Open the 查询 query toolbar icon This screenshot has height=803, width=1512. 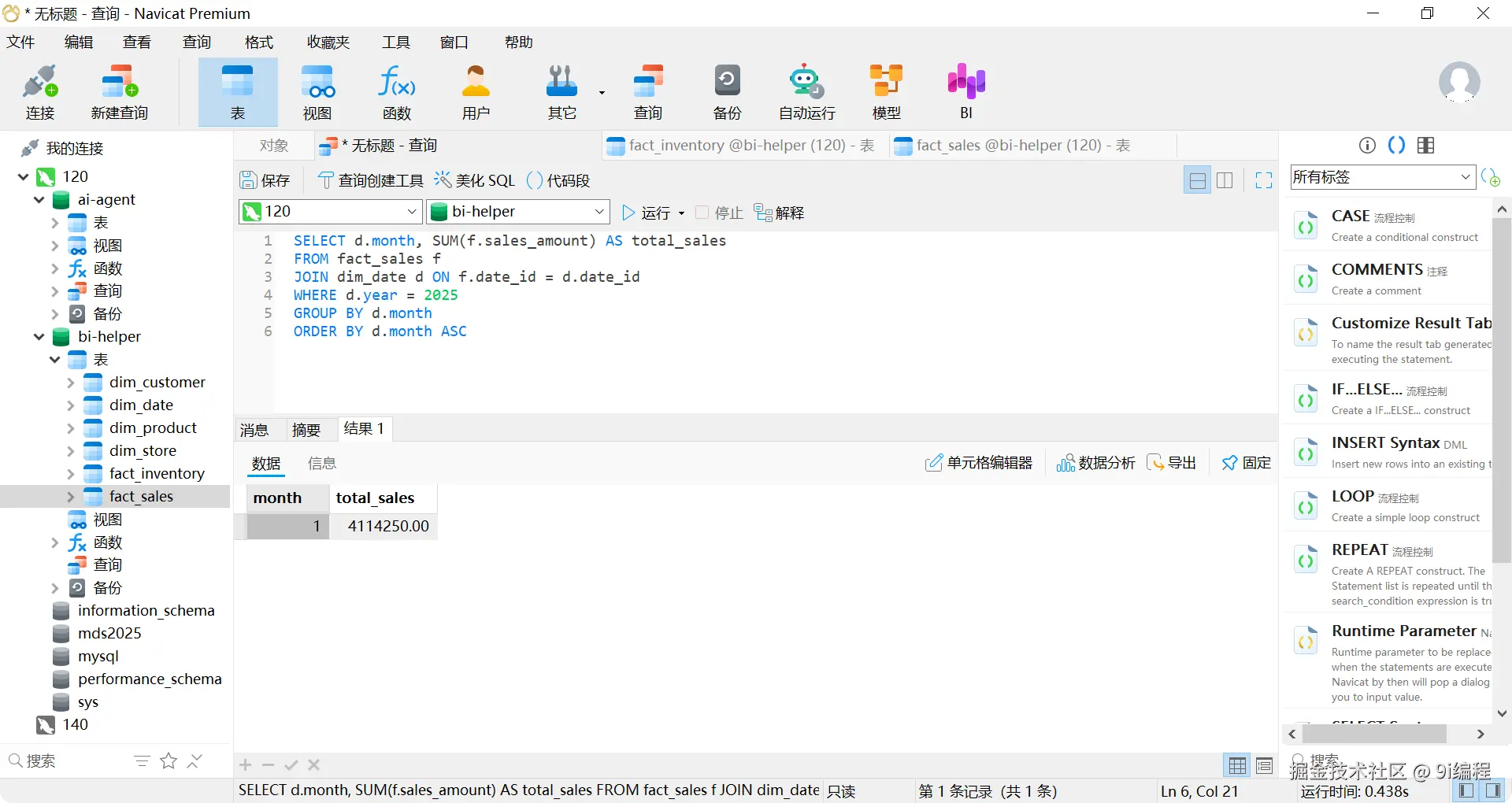coord(648,92)
